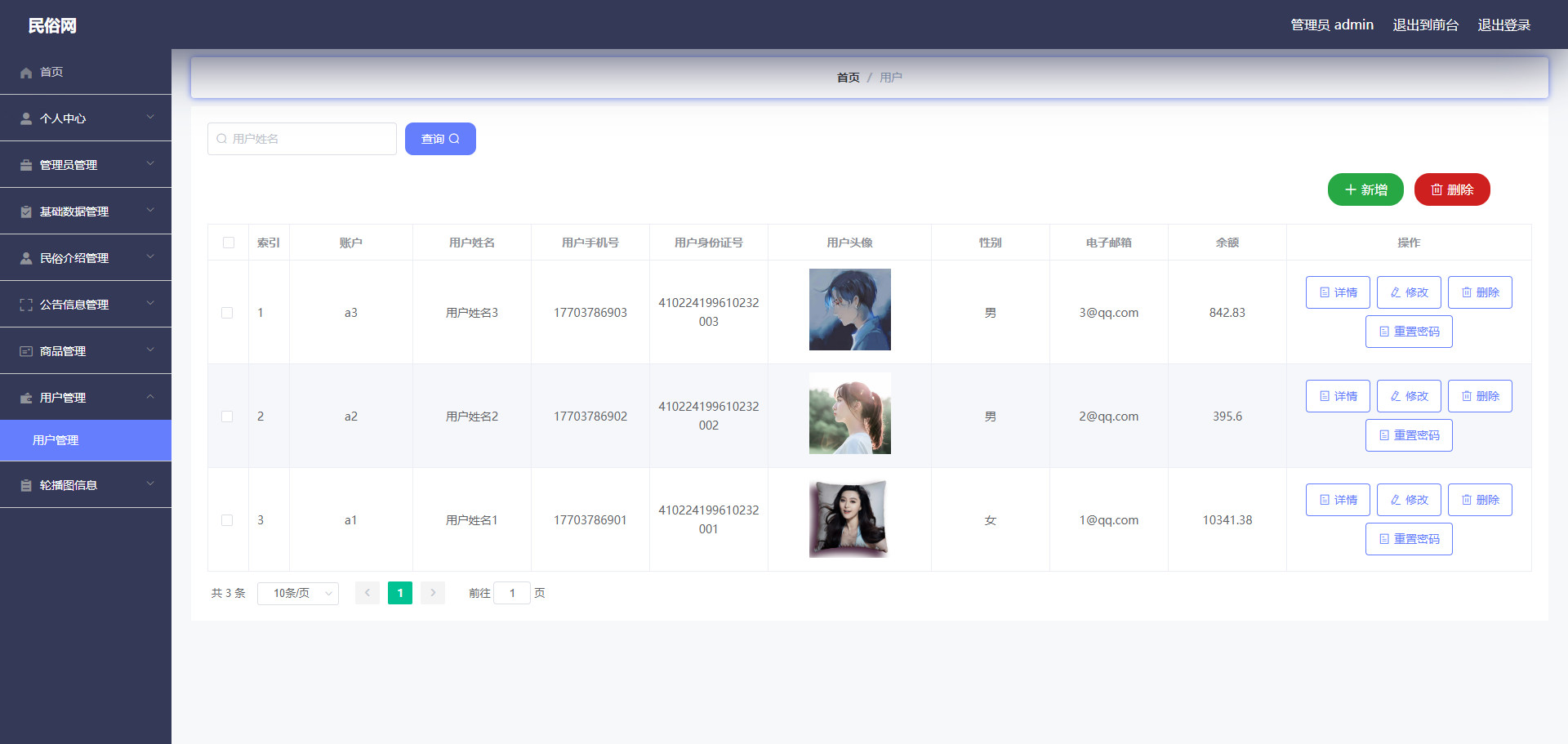
Task: Go to 首页 in the breadcrumb
Action: (x=848, y=78)
